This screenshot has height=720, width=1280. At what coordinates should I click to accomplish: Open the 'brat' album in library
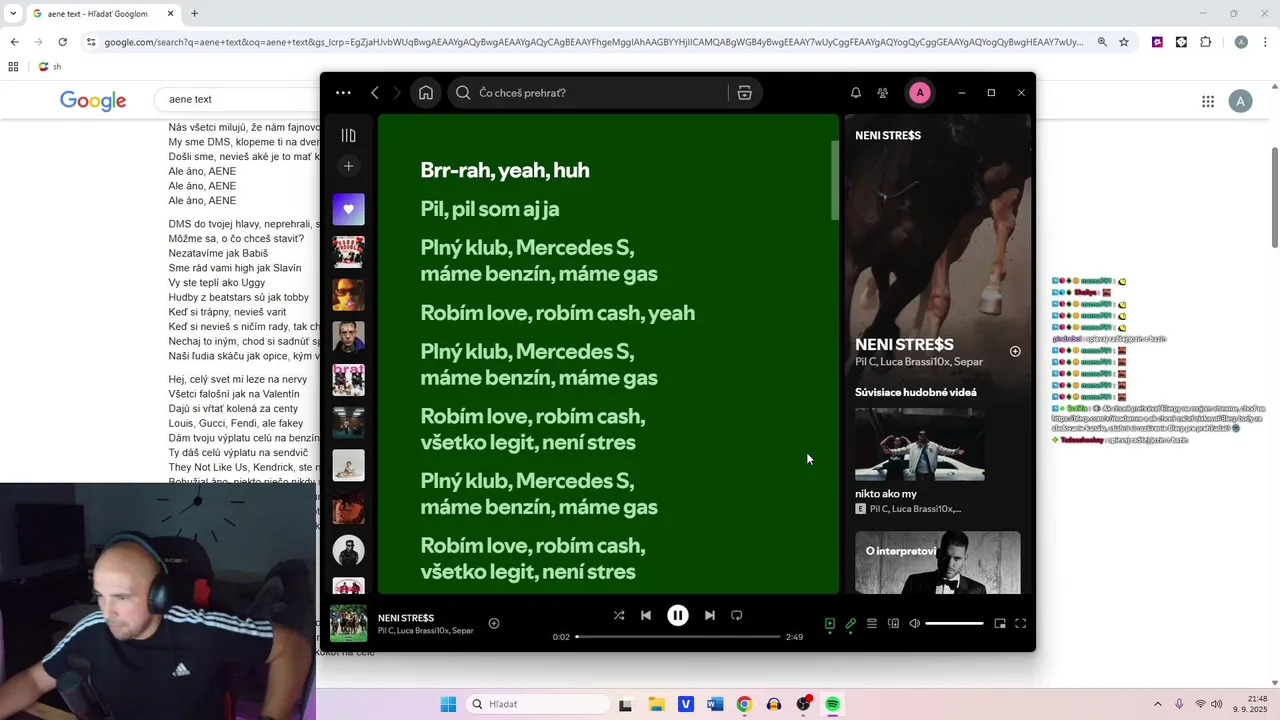[348, 380]
